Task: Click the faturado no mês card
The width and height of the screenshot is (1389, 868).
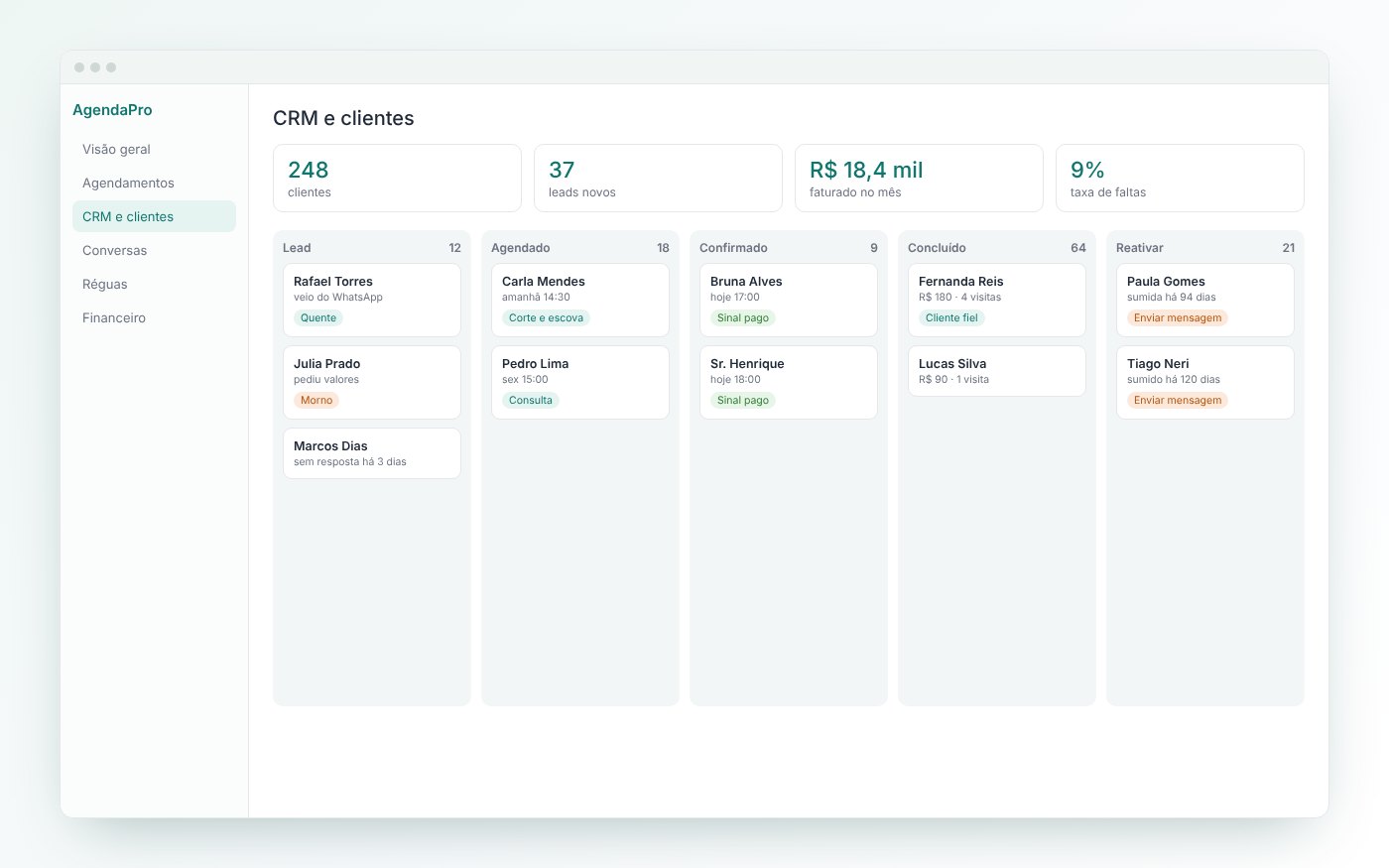Action: point(919,178)
